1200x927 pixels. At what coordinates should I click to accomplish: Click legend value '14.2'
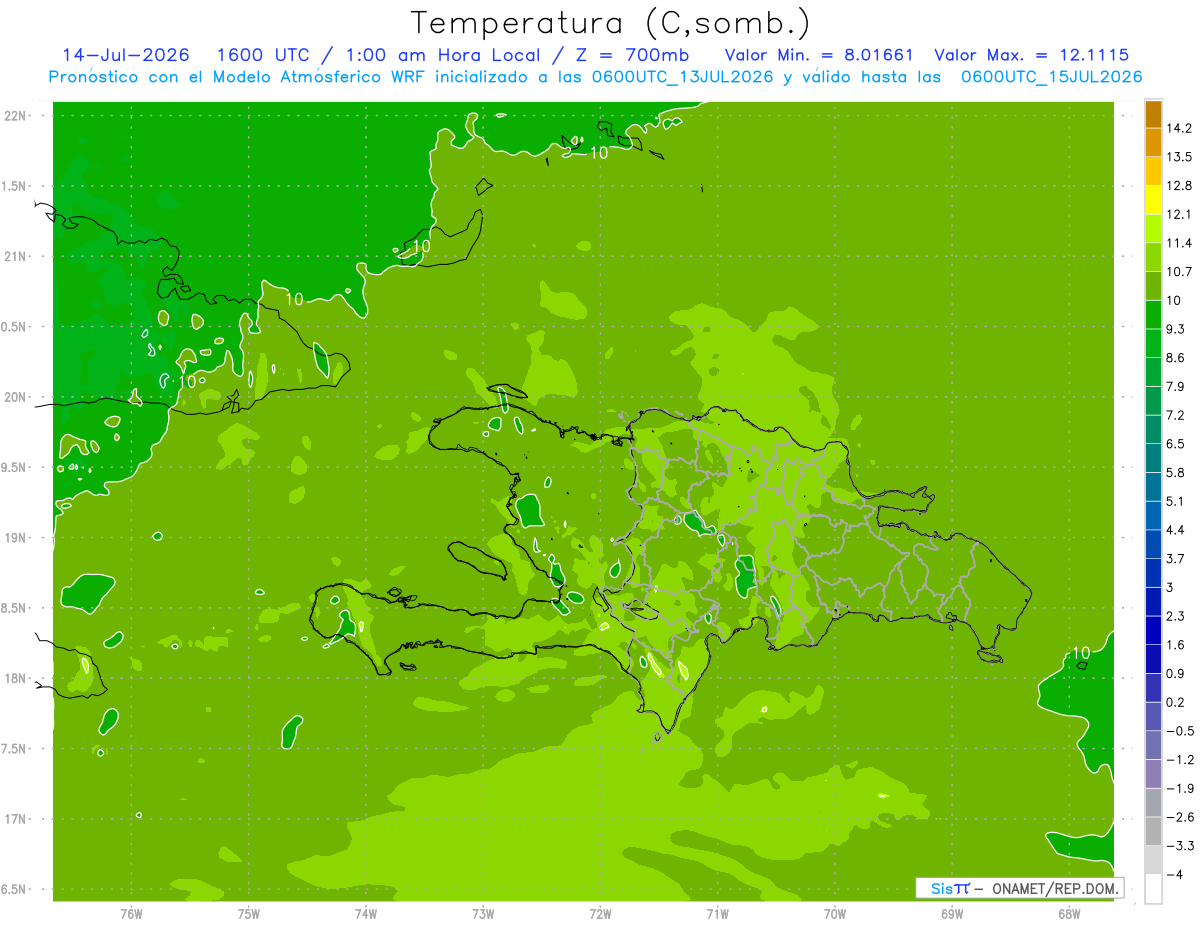click(x=1181, y=128)
